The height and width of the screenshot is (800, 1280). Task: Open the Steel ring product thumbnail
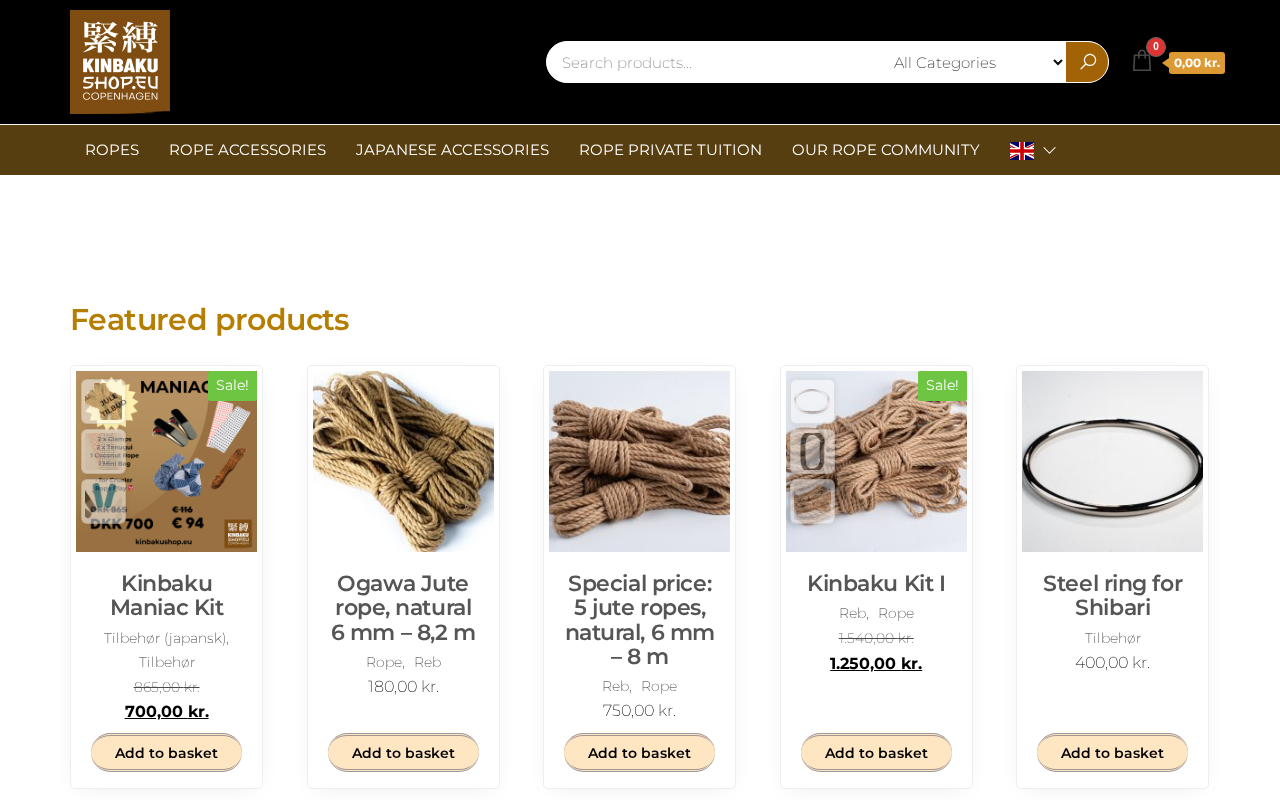[1112, 461]
